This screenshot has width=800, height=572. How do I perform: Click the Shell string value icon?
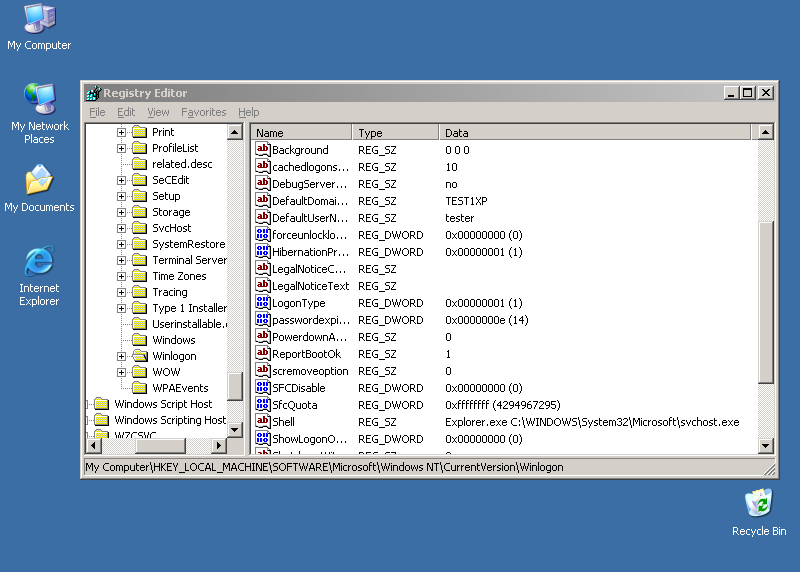click(263, 421)
